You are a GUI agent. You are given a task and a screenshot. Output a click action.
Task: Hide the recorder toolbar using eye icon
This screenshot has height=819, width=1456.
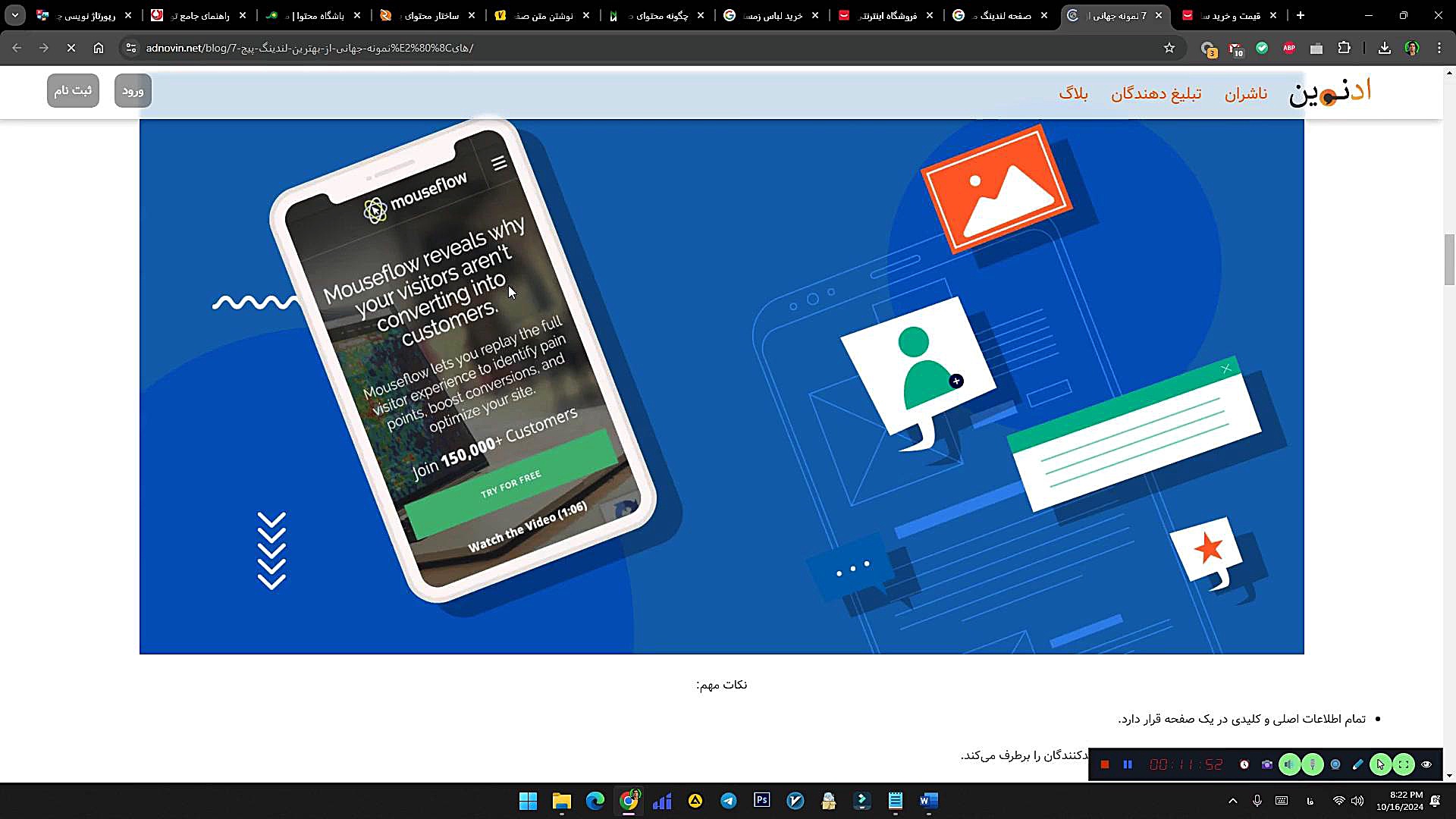[x=1426, y=764]
